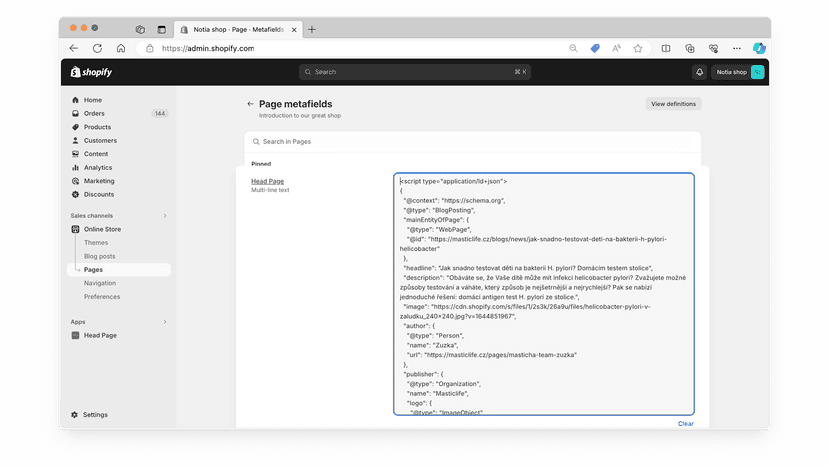Open the Home sidebar item
The width and height of the screenshot is (828, 466).
(93, 100)
